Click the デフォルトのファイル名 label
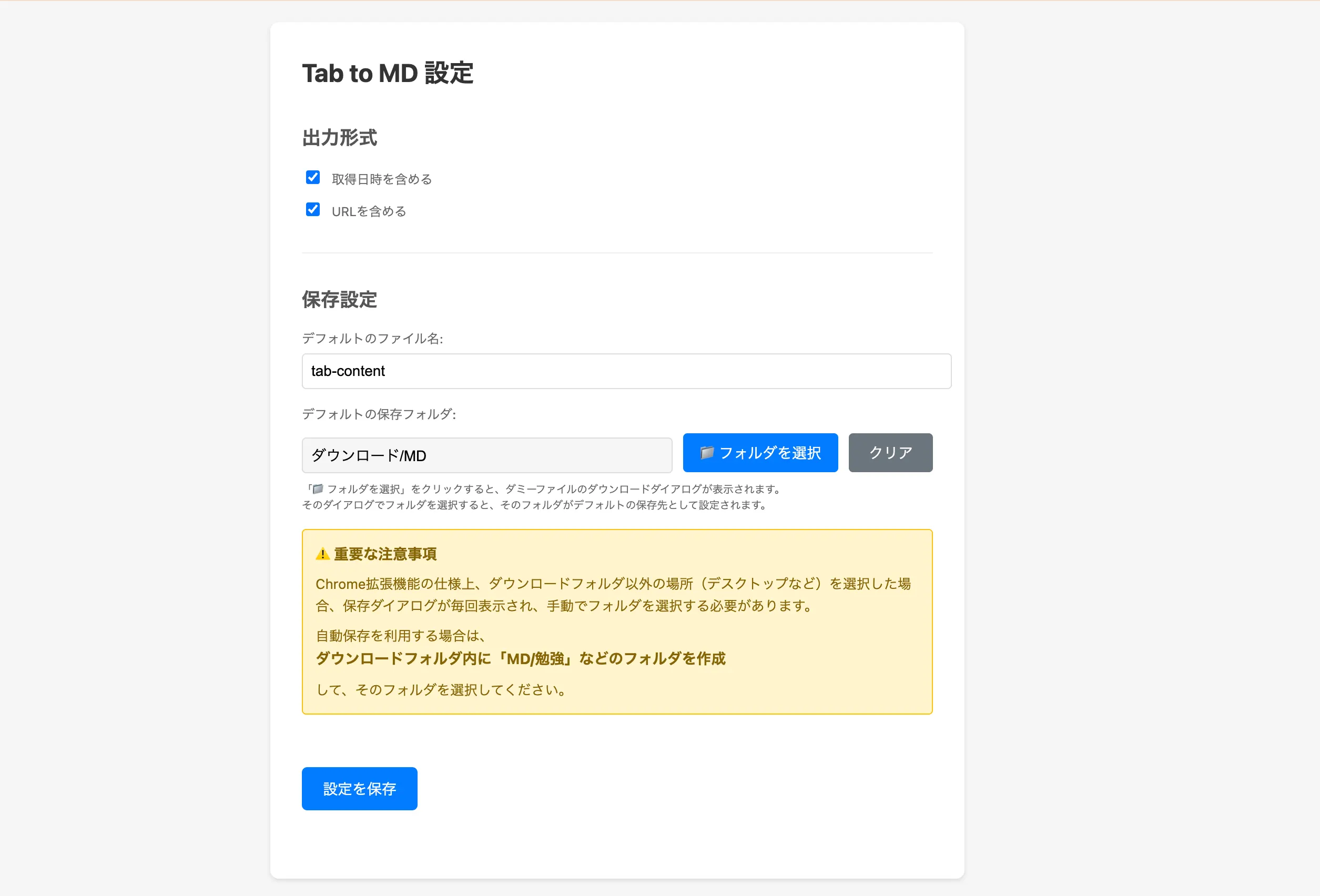Viewport: 1320px width, 896px height. pos(372,339)
